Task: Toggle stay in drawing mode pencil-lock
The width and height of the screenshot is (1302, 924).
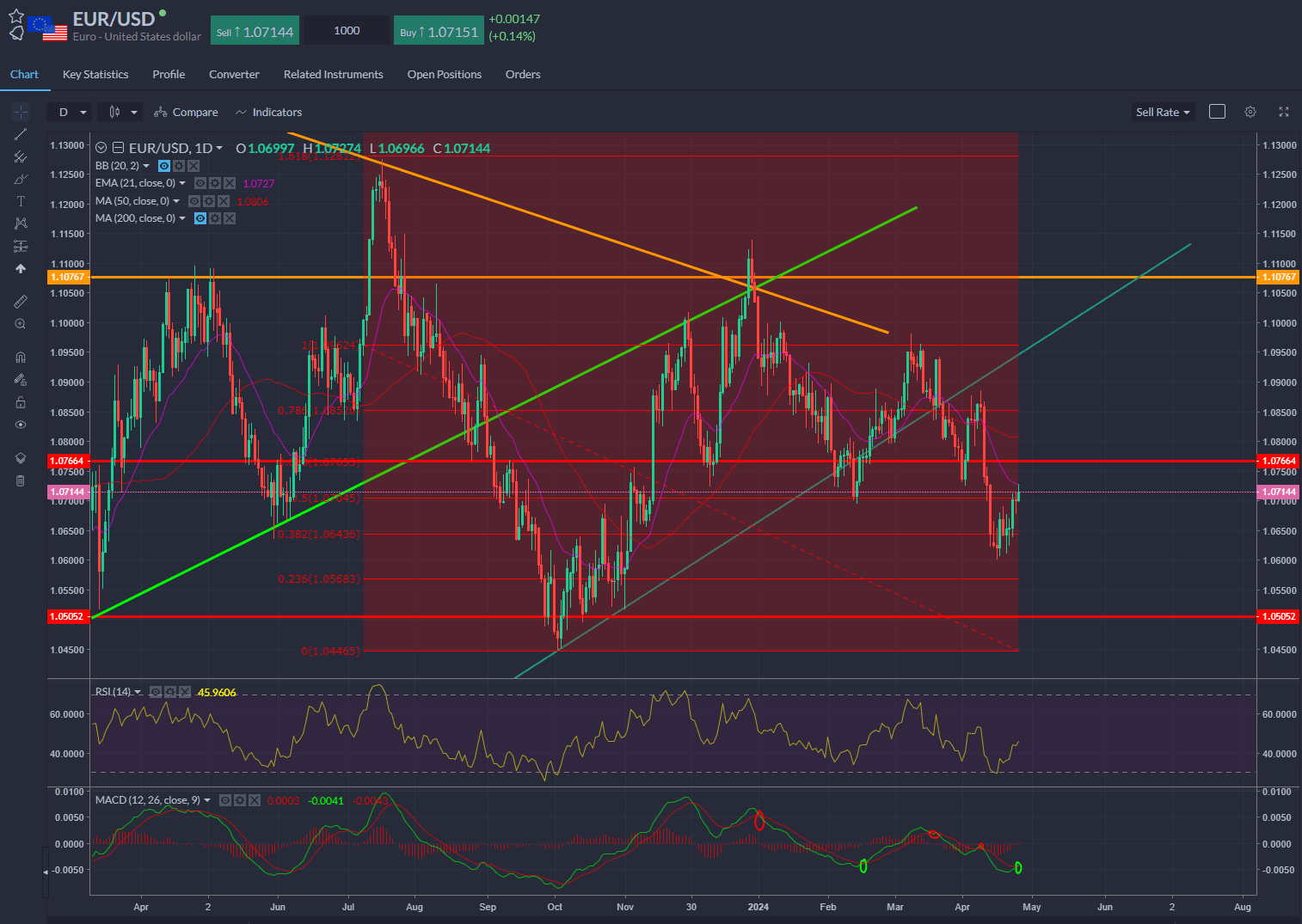Action: point(21,380)
